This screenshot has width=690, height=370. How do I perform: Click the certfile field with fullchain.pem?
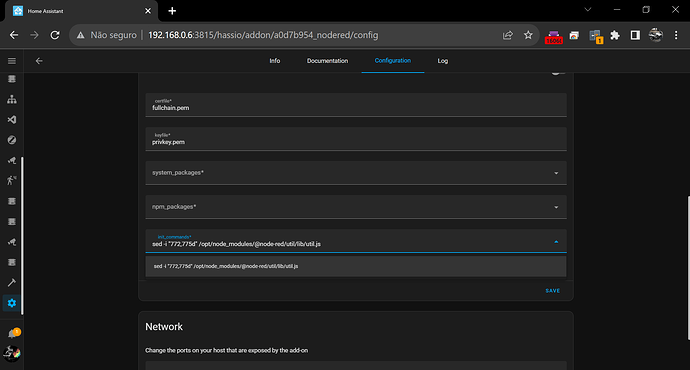pos(356,105)
